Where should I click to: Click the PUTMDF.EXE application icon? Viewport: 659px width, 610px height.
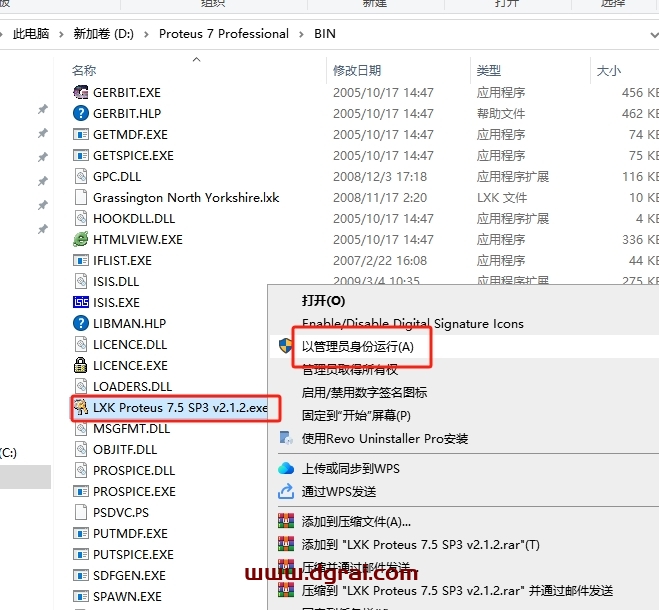coord(81,533)
